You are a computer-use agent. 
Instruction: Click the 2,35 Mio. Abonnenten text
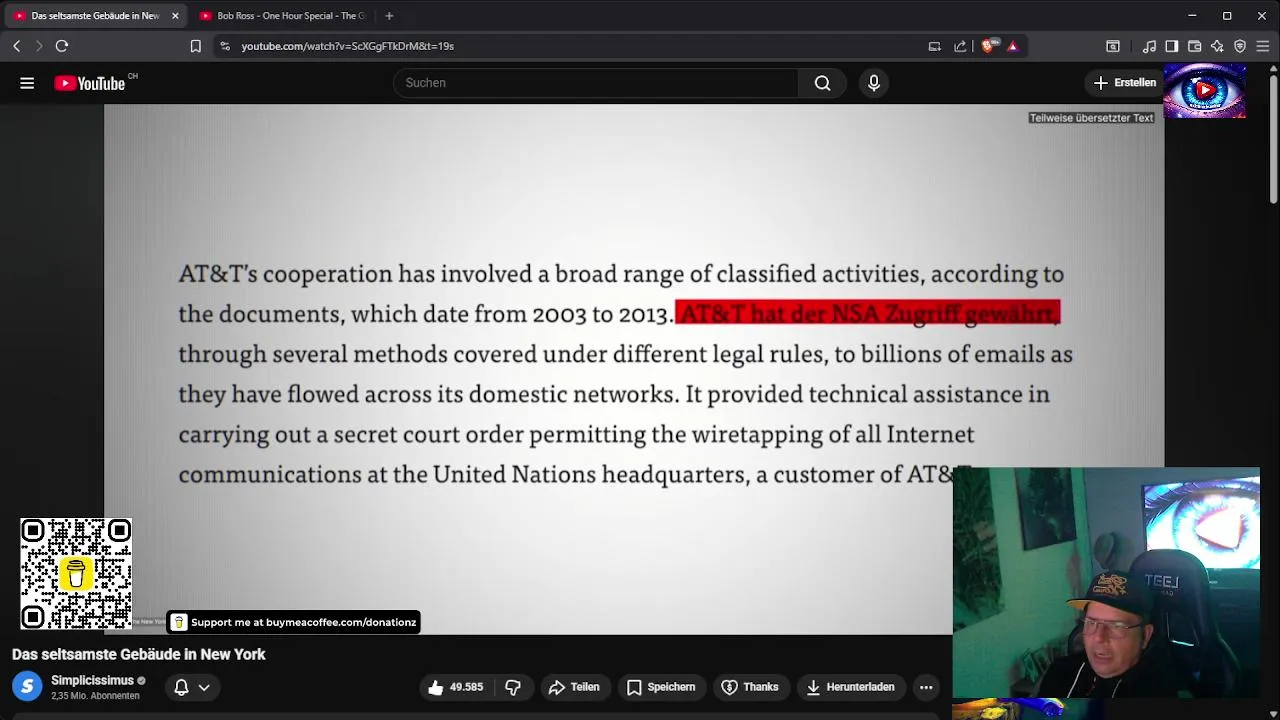point(95,696)
